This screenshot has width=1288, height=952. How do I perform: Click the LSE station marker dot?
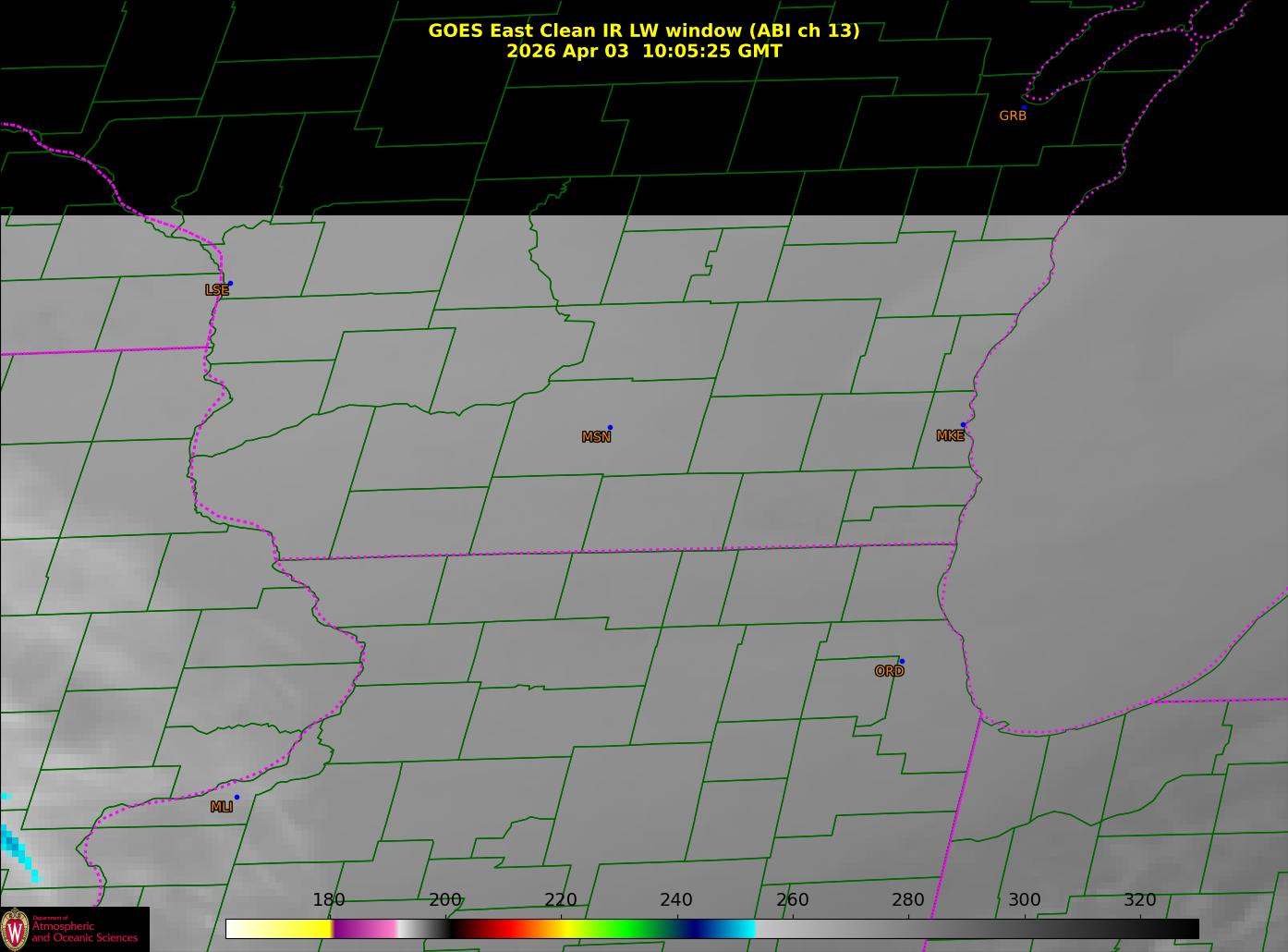tap(230, 284)
